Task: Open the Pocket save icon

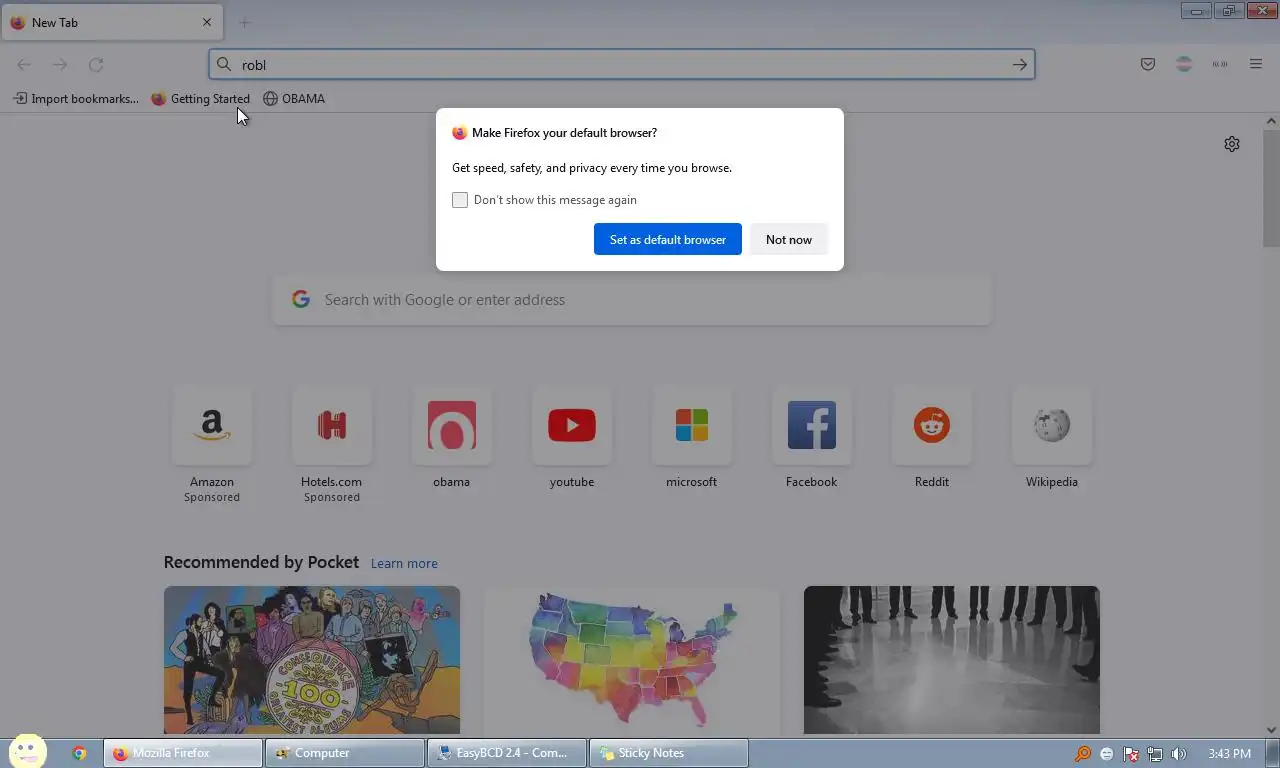Action: (1148, 65)
